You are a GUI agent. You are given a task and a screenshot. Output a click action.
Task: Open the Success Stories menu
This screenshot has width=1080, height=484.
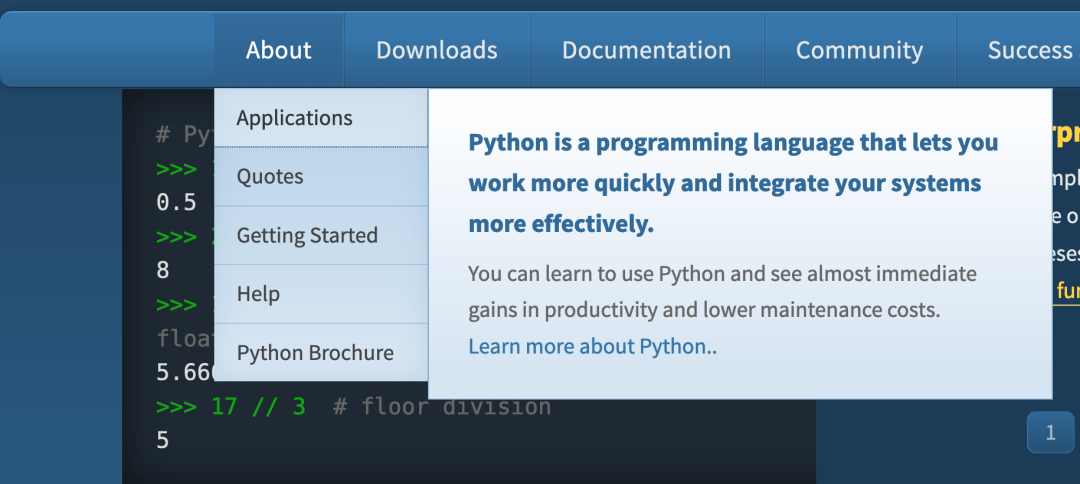click(x=1019, y=50)
